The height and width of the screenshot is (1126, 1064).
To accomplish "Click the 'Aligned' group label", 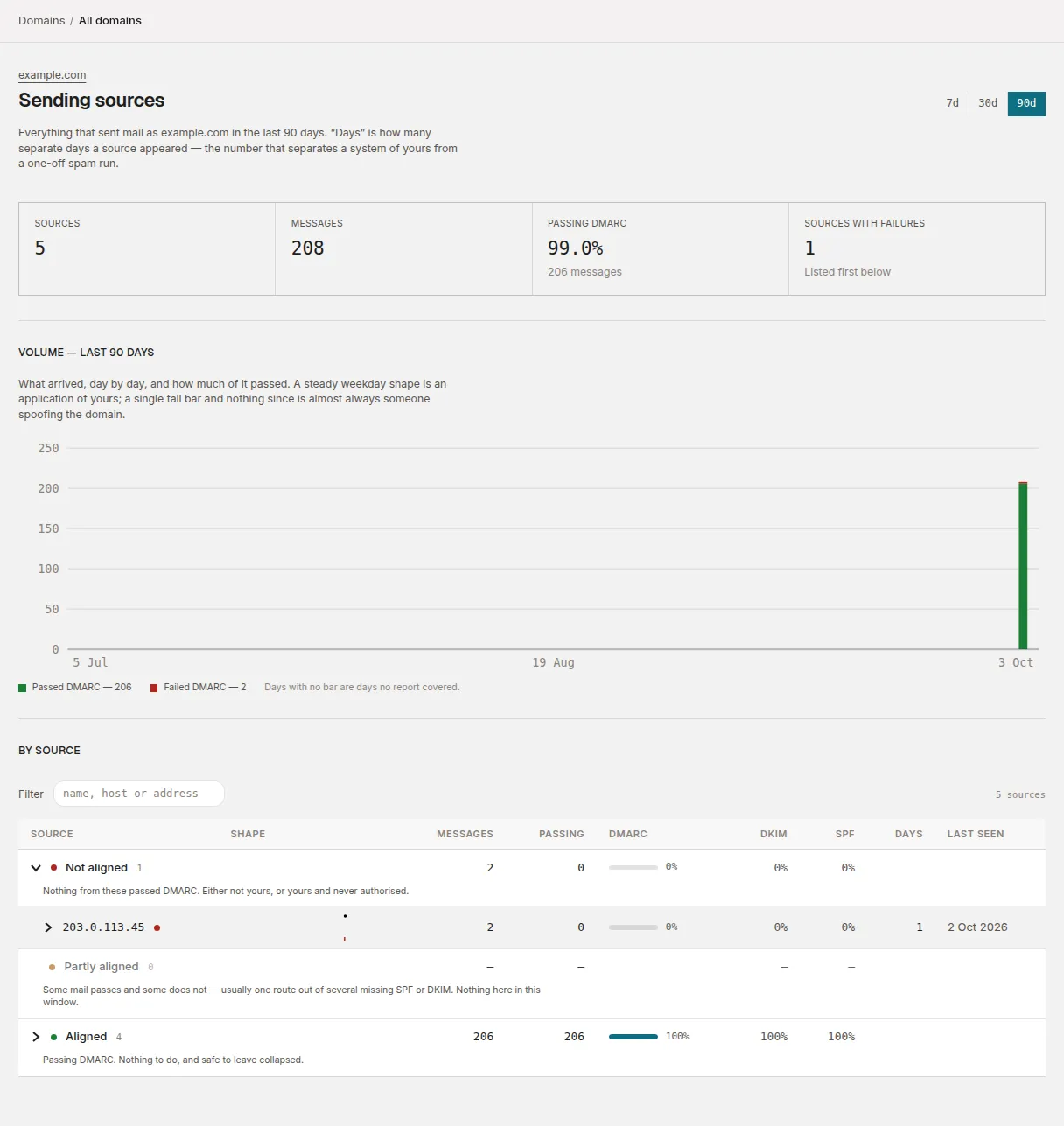I will coord(86,1037).
